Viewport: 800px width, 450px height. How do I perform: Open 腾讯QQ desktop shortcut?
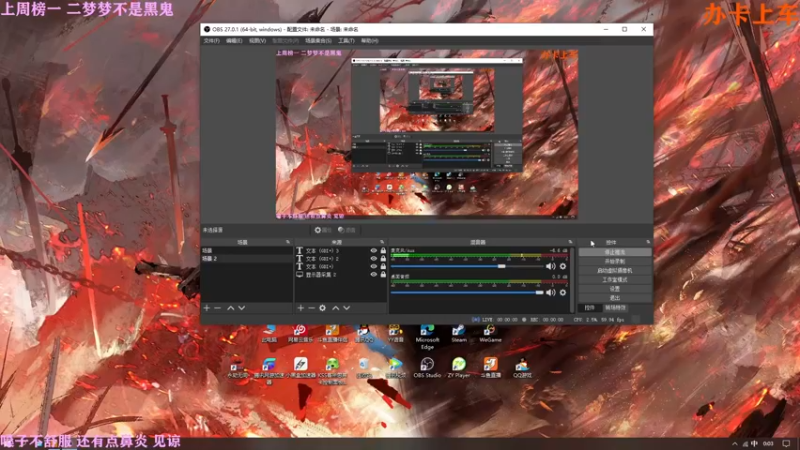coord(364,333)
